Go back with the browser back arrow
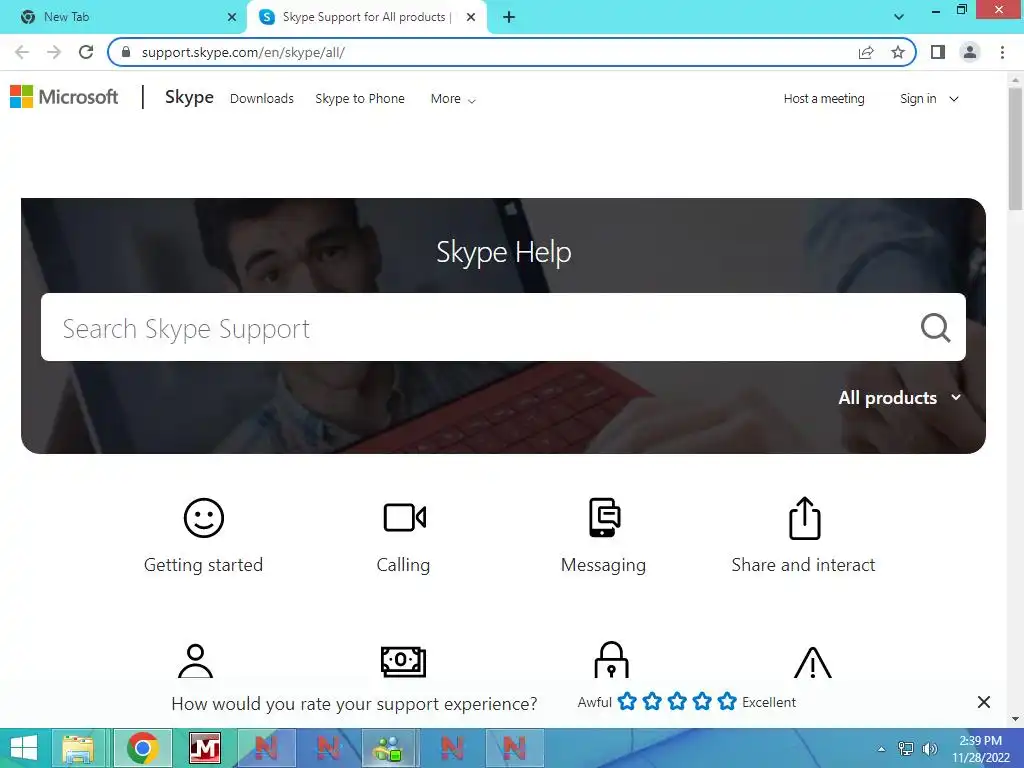Screen dimensions: 1024x768 coord(22,52)
